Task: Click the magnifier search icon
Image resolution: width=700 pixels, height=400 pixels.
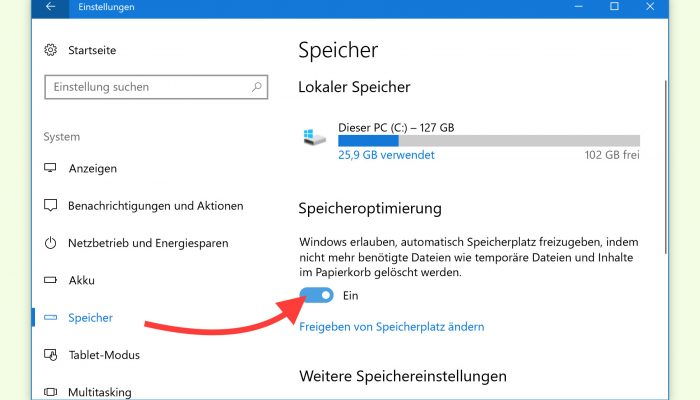Action: [x=257, y=87]
